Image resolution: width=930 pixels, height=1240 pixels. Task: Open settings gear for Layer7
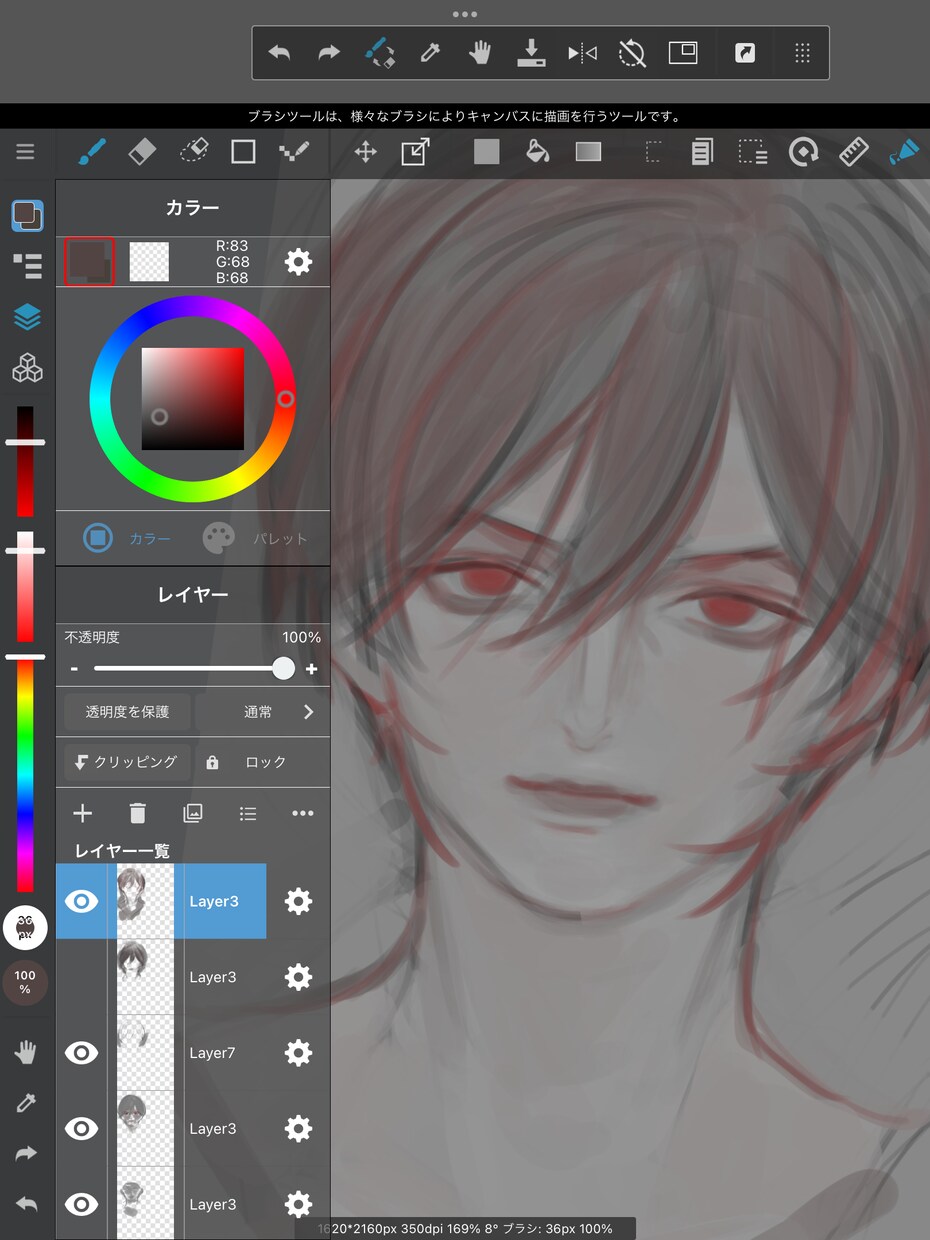click(298, 1053)
